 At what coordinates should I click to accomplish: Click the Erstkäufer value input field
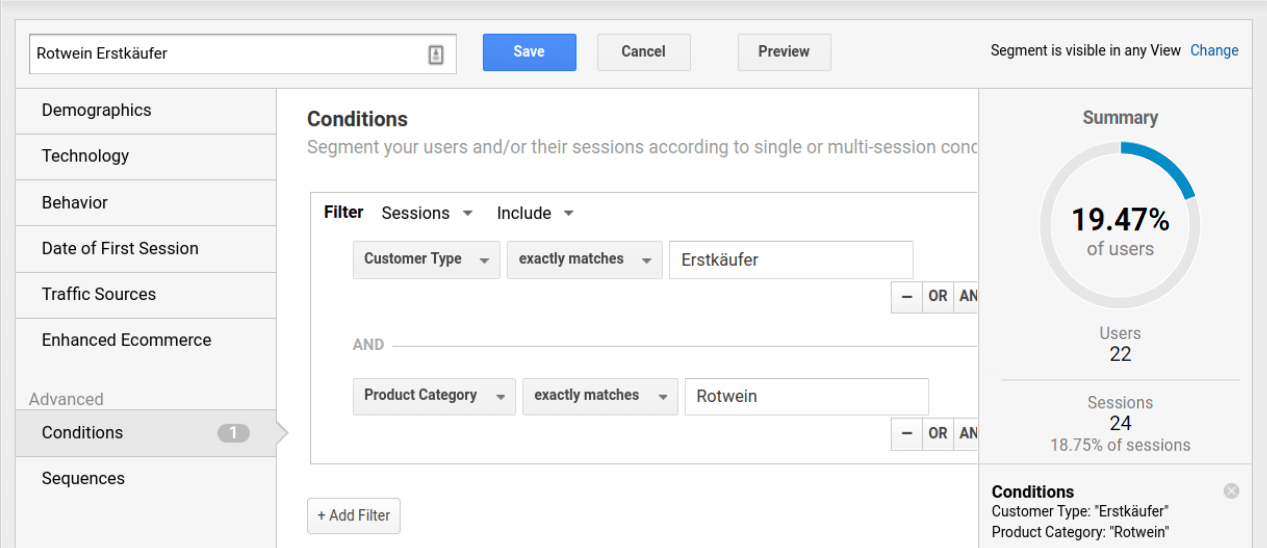[x=790, y=260]
